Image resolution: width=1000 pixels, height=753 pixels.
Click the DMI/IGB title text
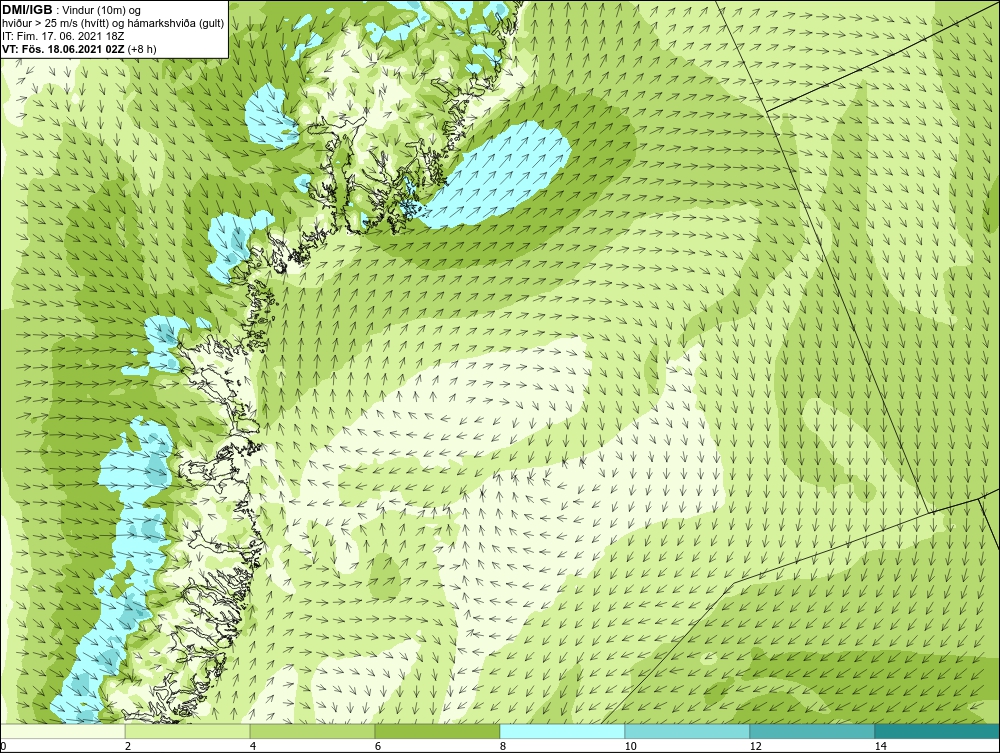[x=27, y=10]
